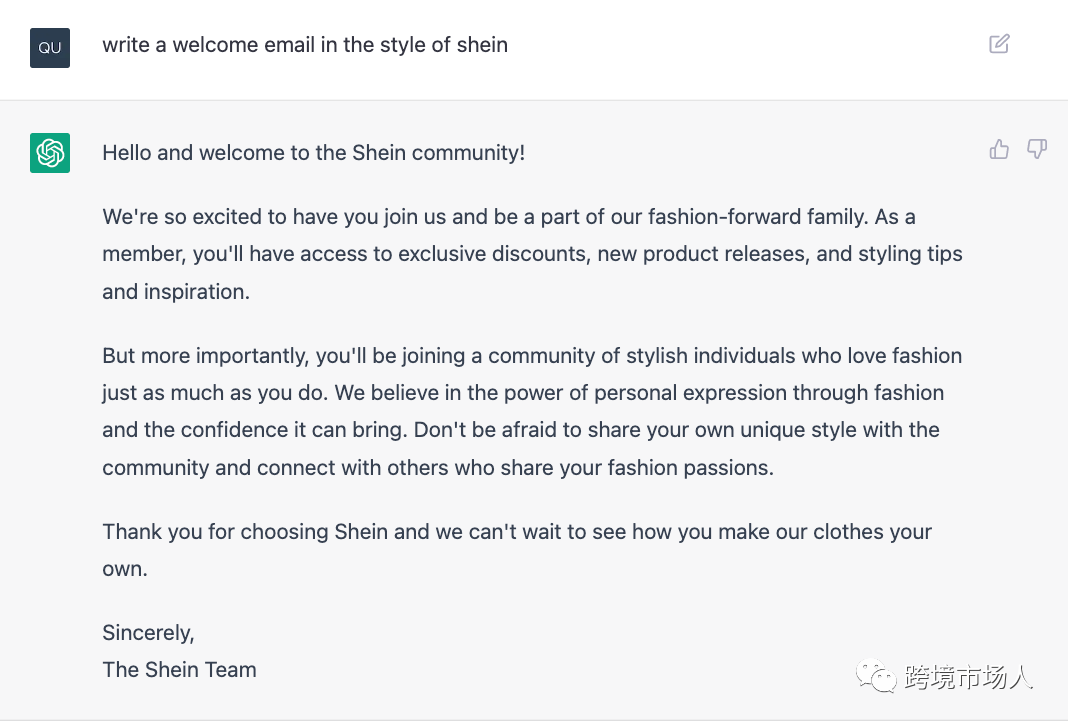Click 'The Shein Team' signature
Viewport: 1068px width, 724px height.
coord(179,670)
